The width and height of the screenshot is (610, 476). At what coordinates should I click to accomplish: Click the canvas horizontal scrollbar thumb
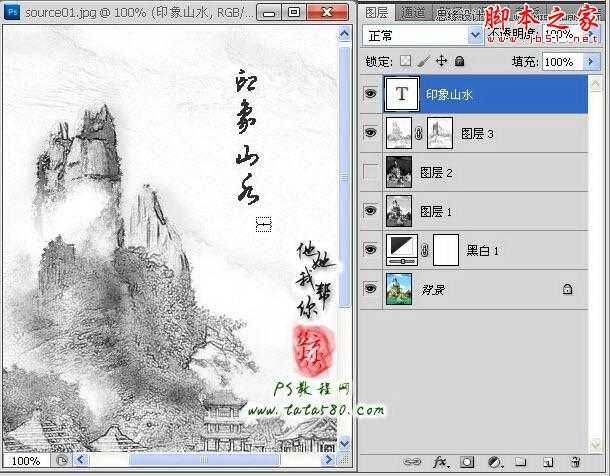(x=204, y=460)
